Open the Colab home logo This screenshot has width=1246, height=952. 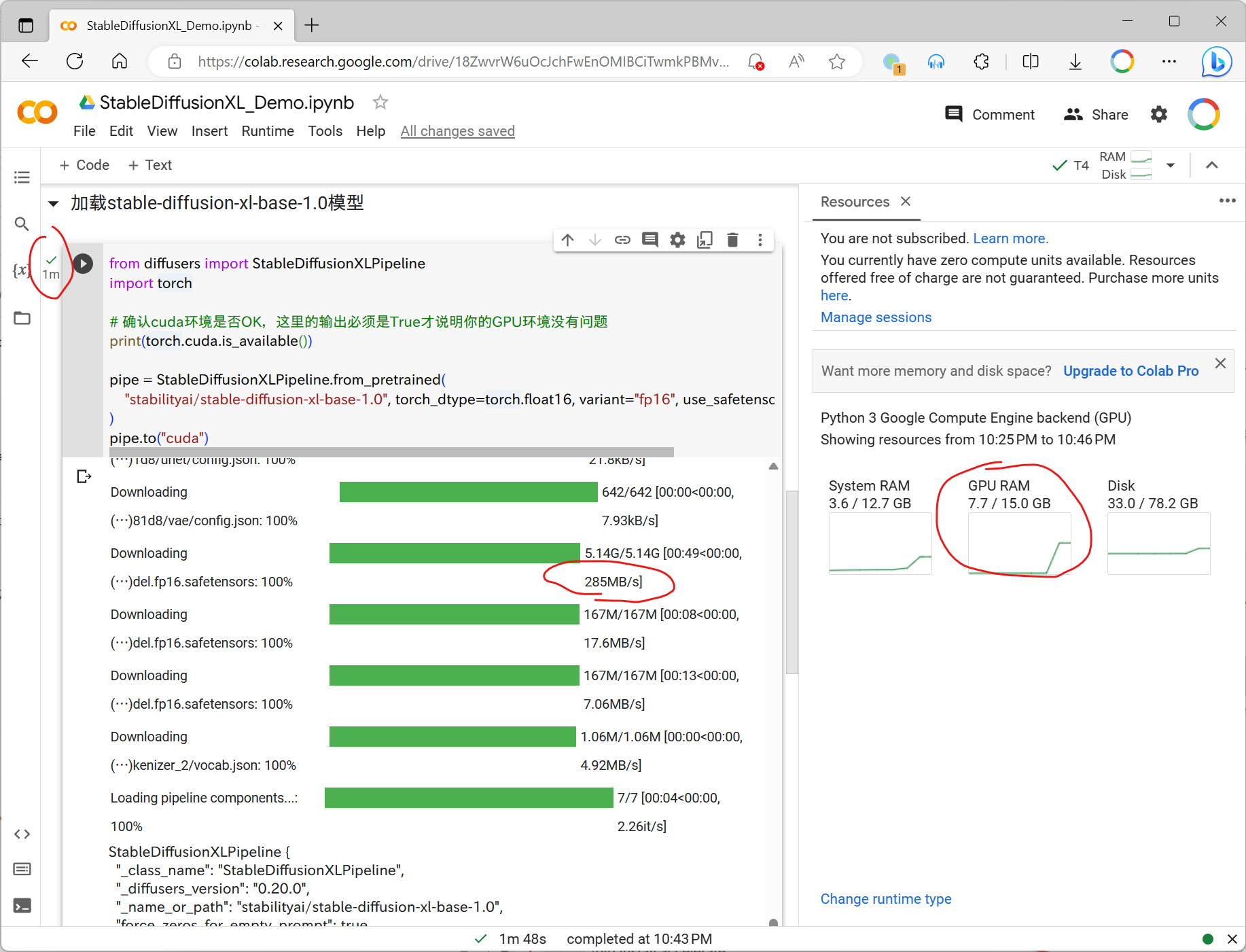[37, 112]
